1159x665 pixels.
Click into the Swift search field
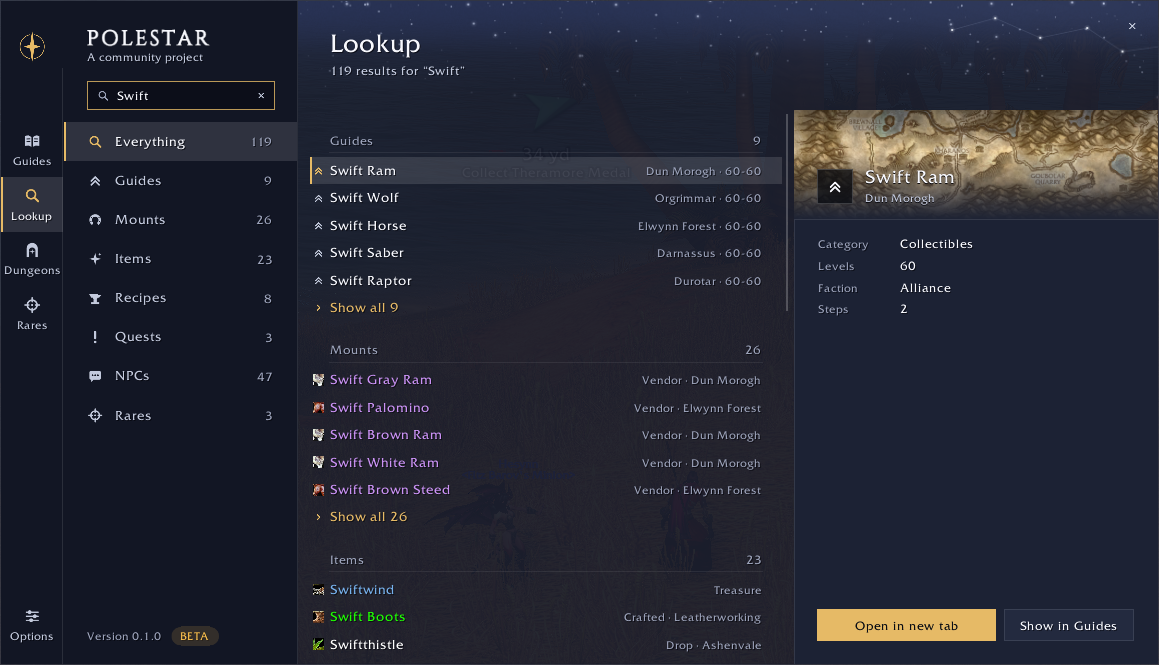pyautogui.click(x=181, y=96)
